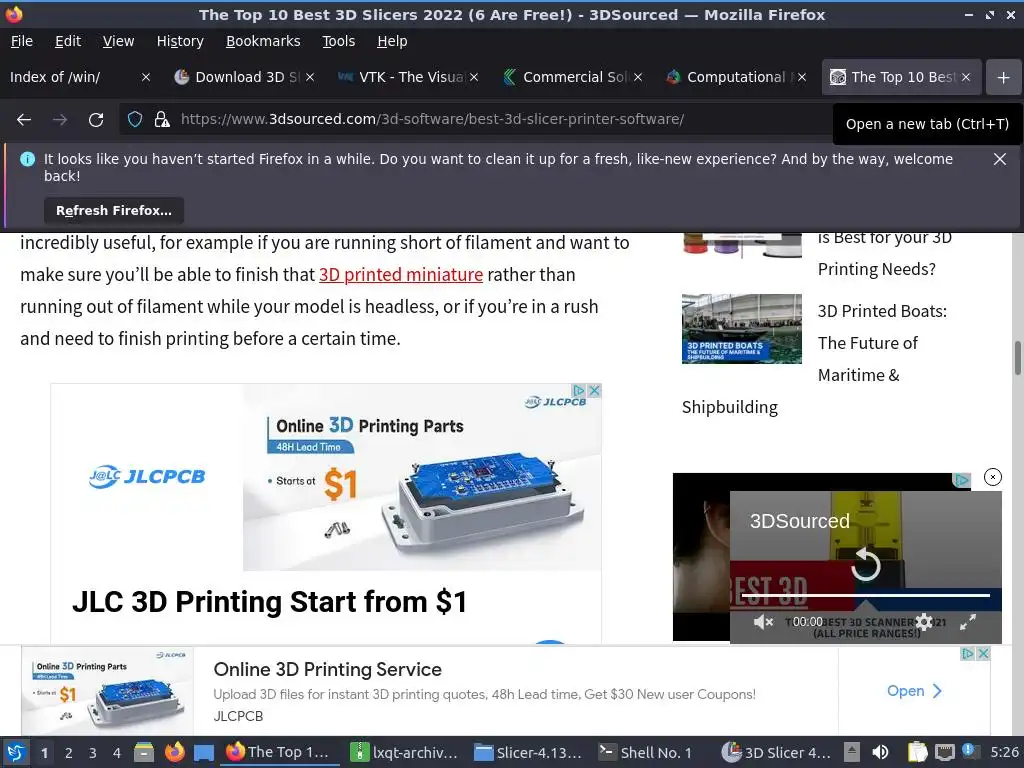Expand the video to fullscreen
Viewport: 1024px width, 768px height.
pos(968,622)
